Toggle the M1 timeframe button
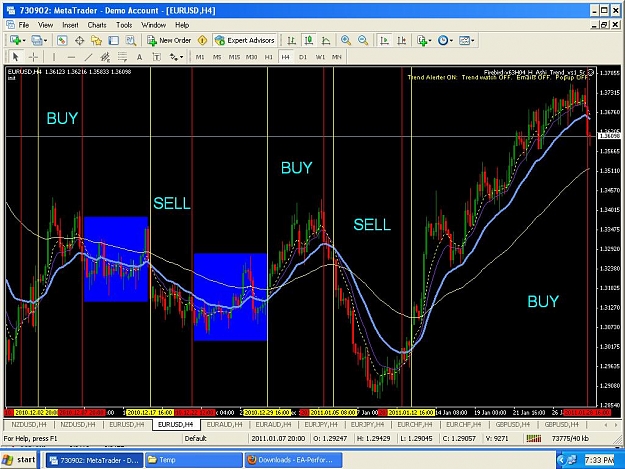 200,57
